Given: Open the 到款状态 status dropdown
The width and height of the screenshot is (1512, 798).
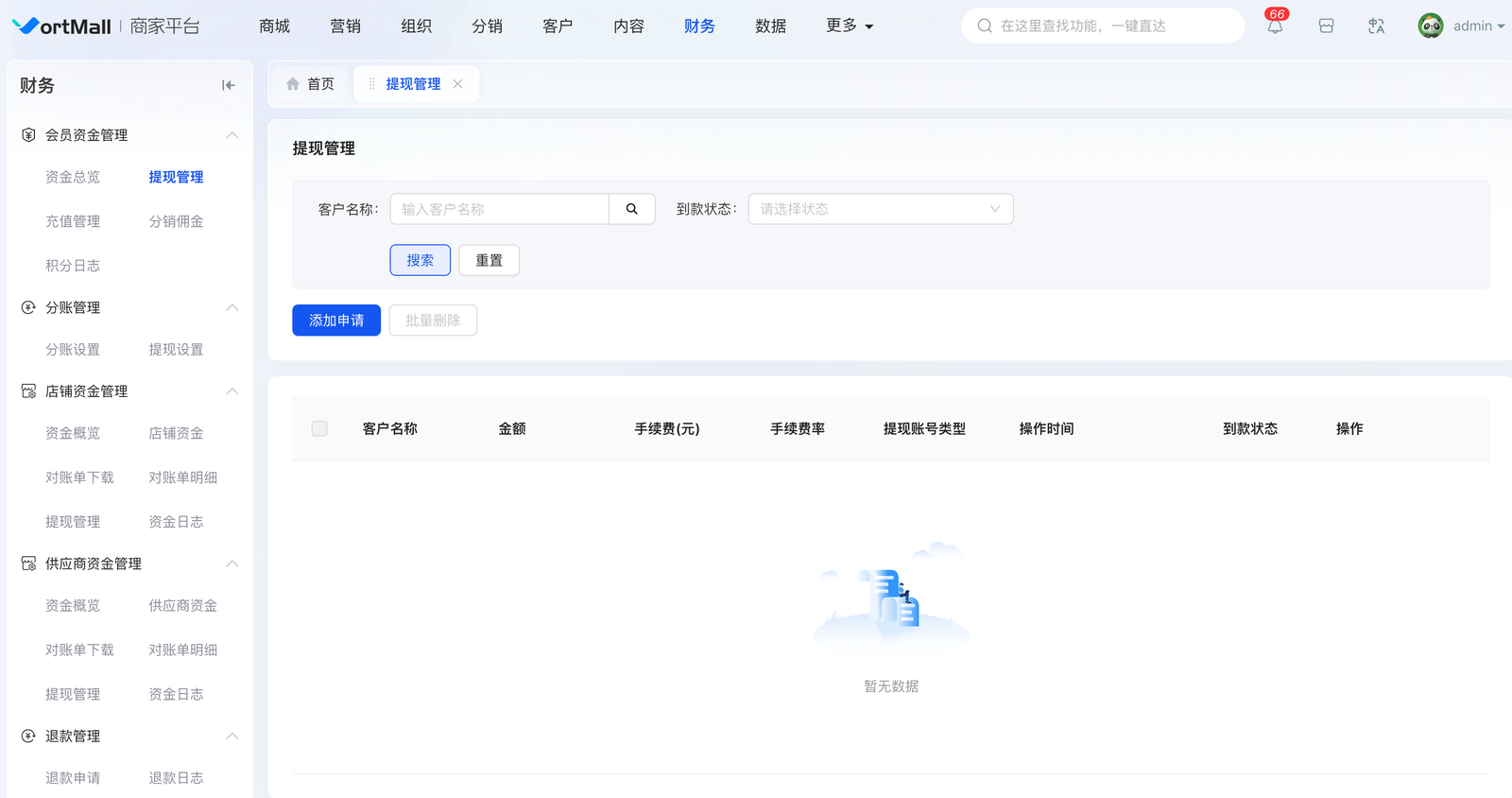Looking at the screenshot, I should click(x=880, y=209).
